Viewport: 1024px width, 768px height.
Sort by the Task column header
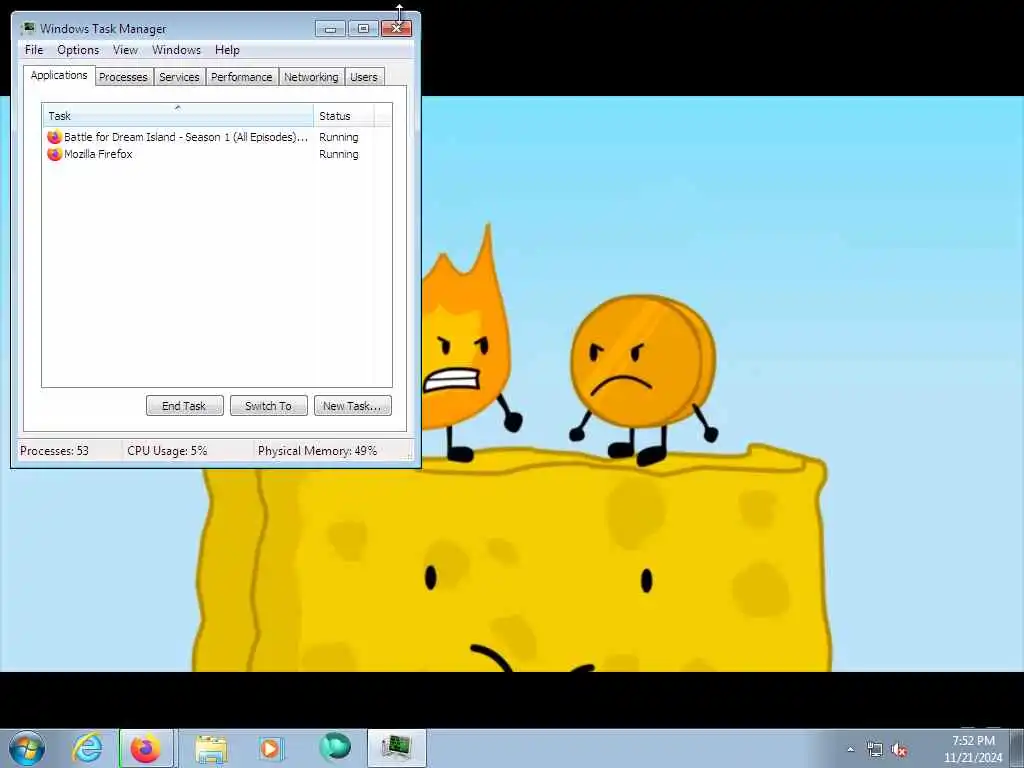[x=178, y=116]
